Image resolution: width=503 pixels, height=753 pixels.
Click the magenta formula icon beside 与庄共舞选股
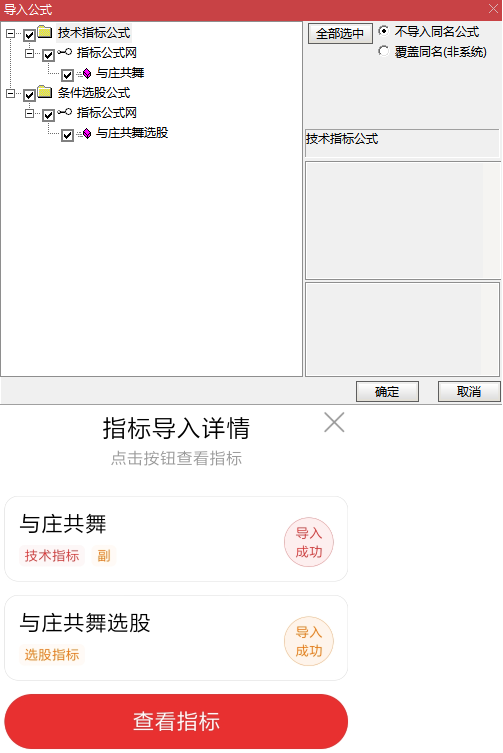click(x=87, y=134)
